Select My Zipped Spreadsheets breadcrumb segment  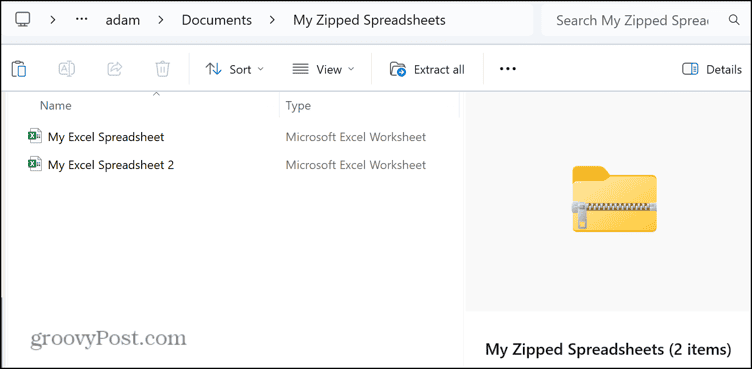click(x=369, y=20)
